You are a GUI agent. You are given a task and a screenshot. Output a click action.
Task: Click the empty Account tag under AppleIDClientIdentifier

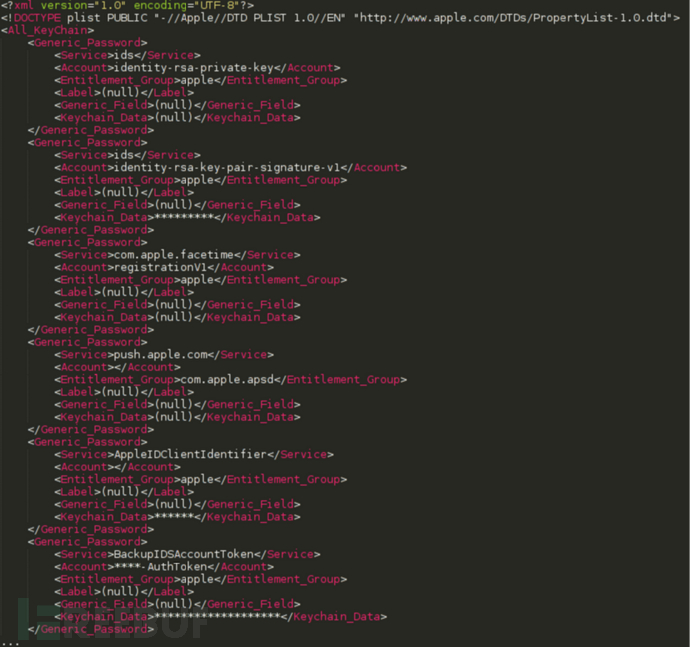[117, 467]
